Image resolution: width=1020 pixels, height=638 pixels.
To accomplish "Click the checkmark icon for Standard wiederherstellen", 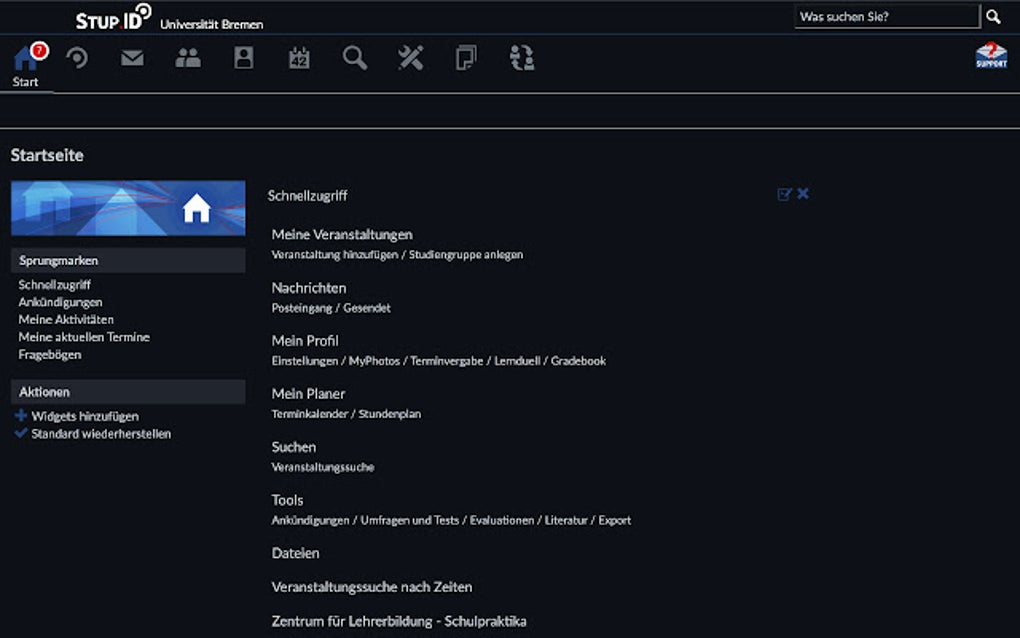I will point(21,432).
